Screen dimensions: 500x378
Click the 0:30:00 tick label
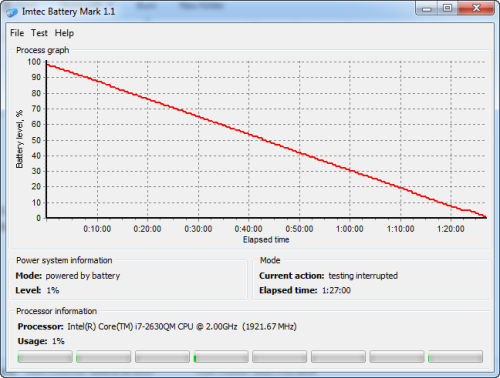(198, 229)
